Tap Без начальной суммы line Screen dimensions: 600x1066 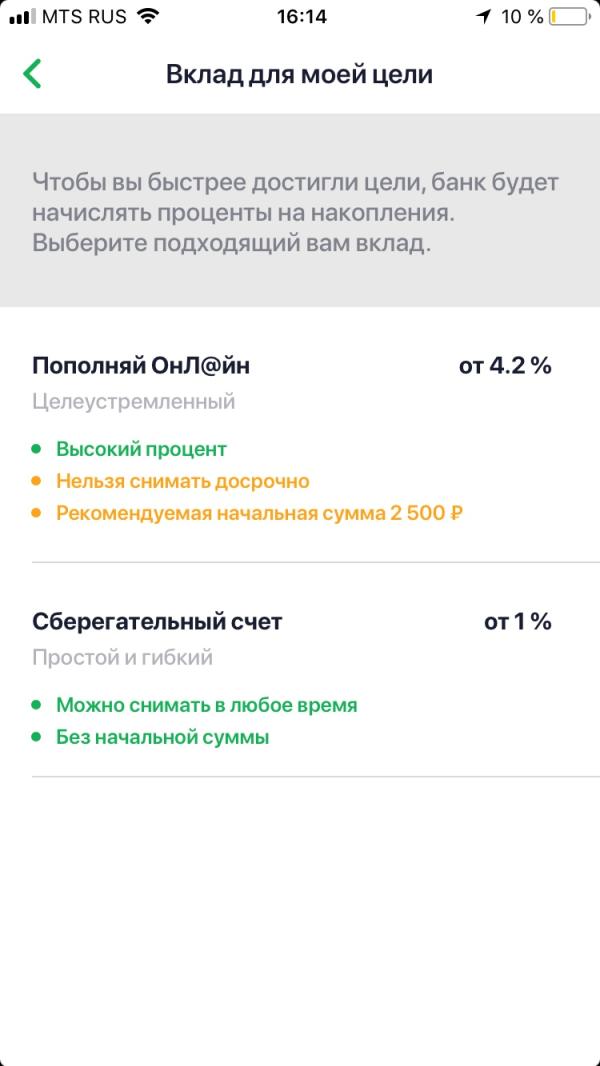(162, 737)
